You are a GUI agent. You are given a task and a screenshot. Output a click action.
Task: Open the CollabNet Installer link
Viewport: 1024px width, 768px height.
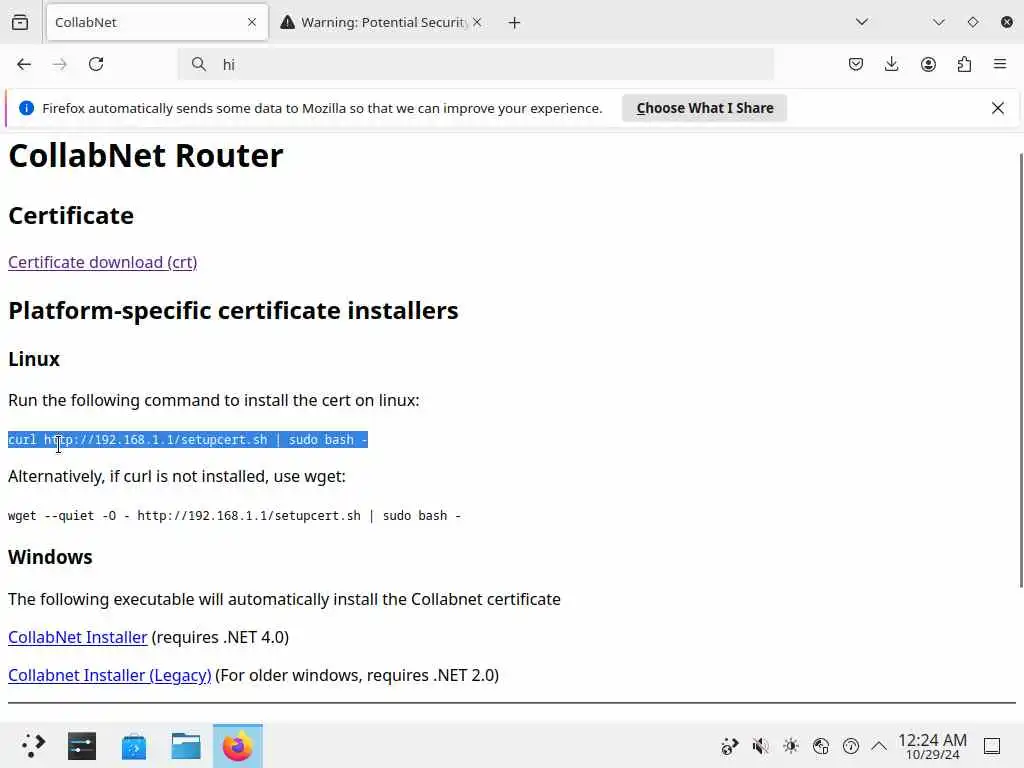(x=78, y=637)
